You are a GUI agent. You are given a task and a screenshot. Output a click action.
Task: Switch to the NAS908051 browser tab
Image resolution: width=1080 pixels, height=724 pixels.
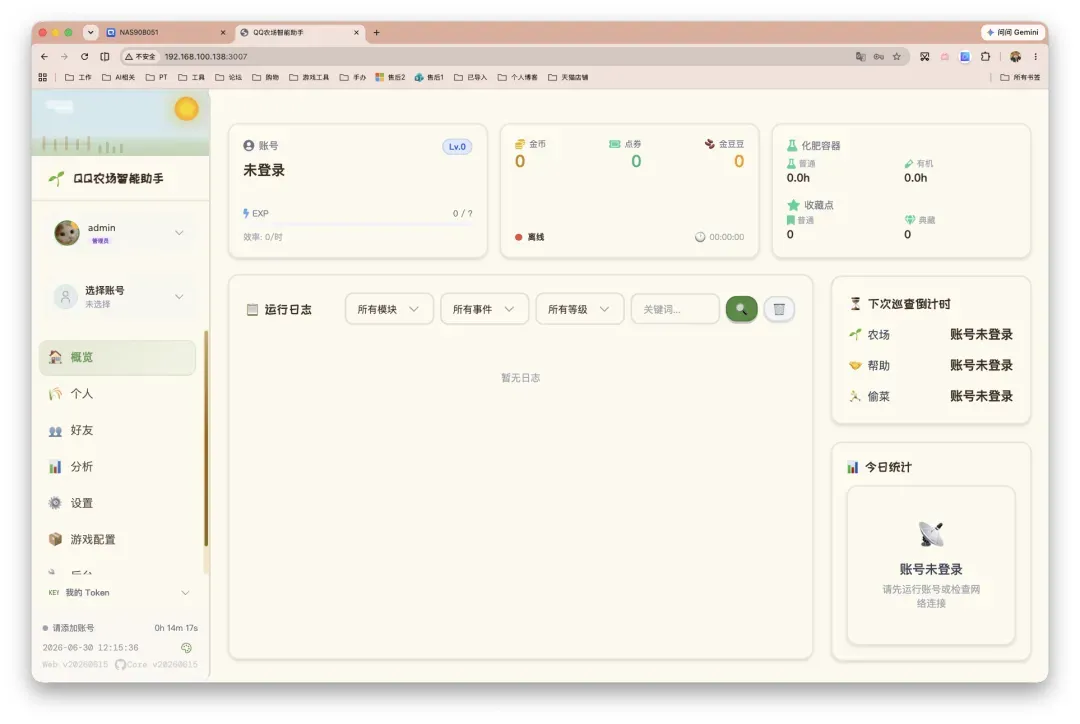(165, 32)
